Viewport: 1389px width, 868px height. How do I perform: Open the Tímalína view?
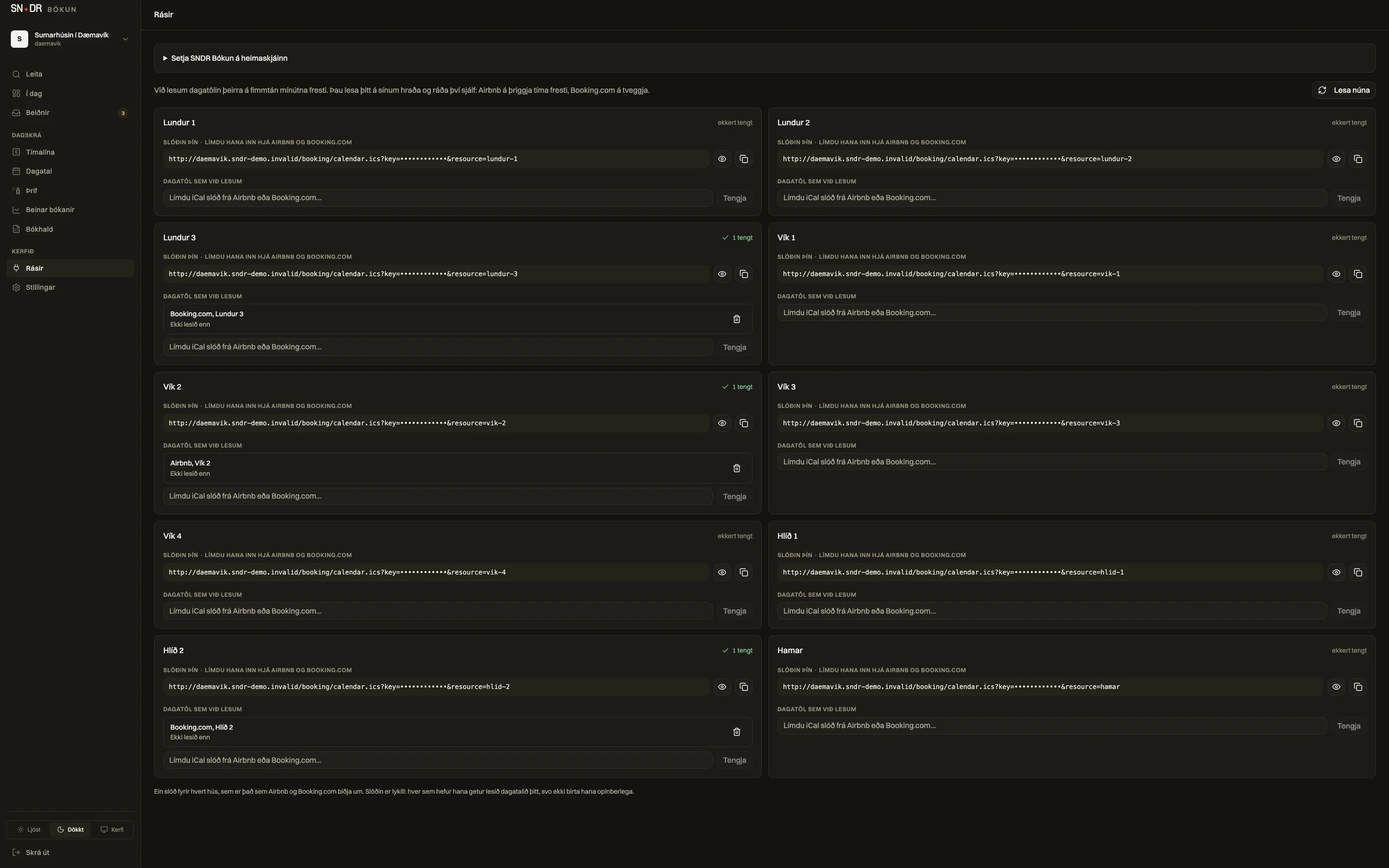click(x=70, y=152)
